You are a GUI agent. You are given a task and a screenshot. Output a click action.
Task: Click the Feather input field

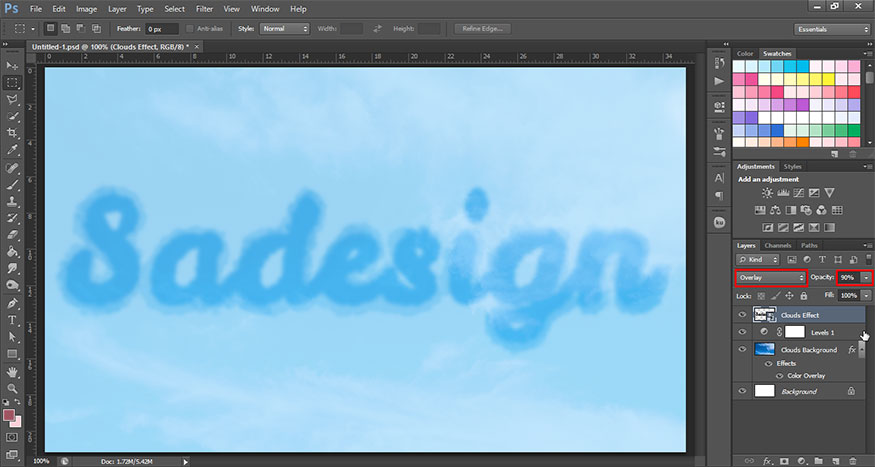click(160, 29)
